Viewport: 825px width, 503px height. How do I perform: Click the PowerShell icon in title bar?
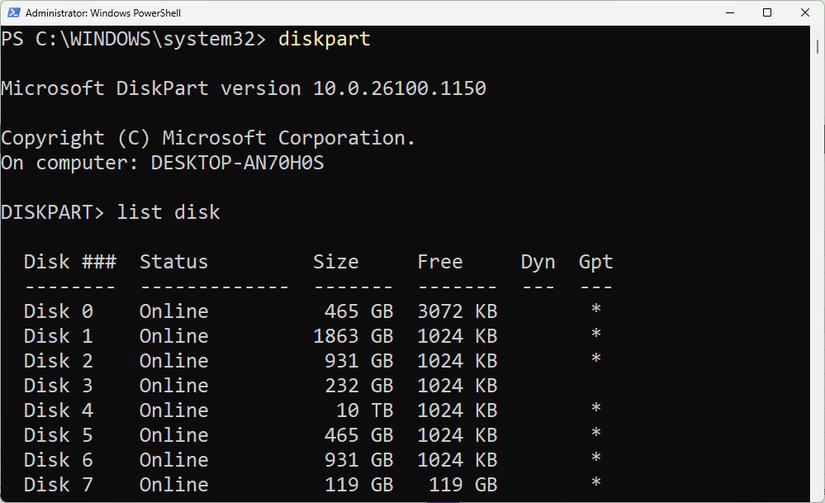[12, 13]
